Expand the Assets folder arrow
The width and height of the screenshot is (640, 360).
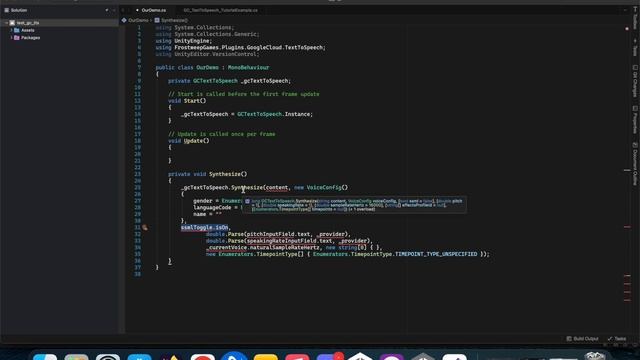11,30
